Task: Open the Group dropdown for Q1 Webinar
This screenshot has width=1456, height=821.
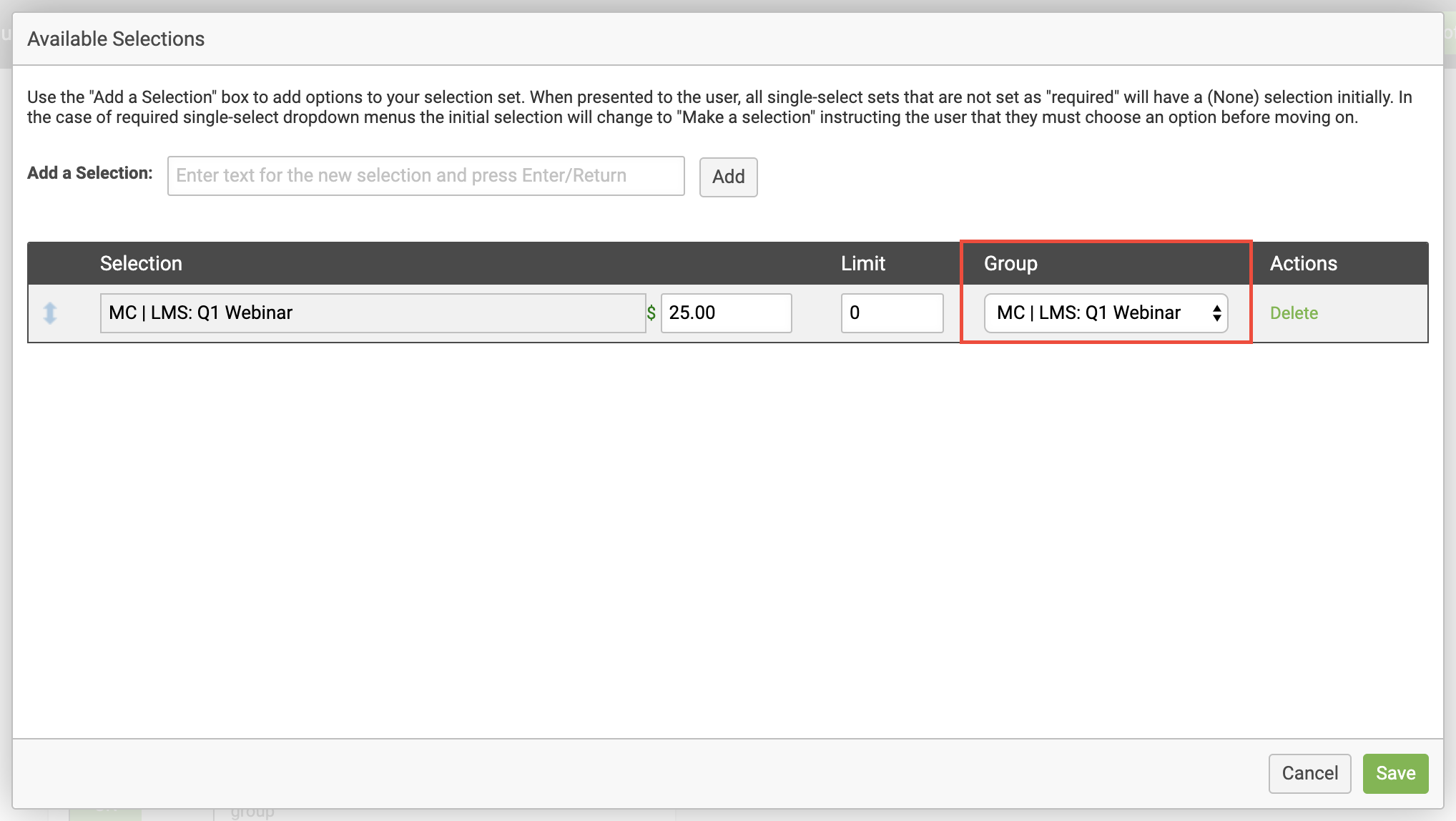Action: click(x=1106, y=313)
